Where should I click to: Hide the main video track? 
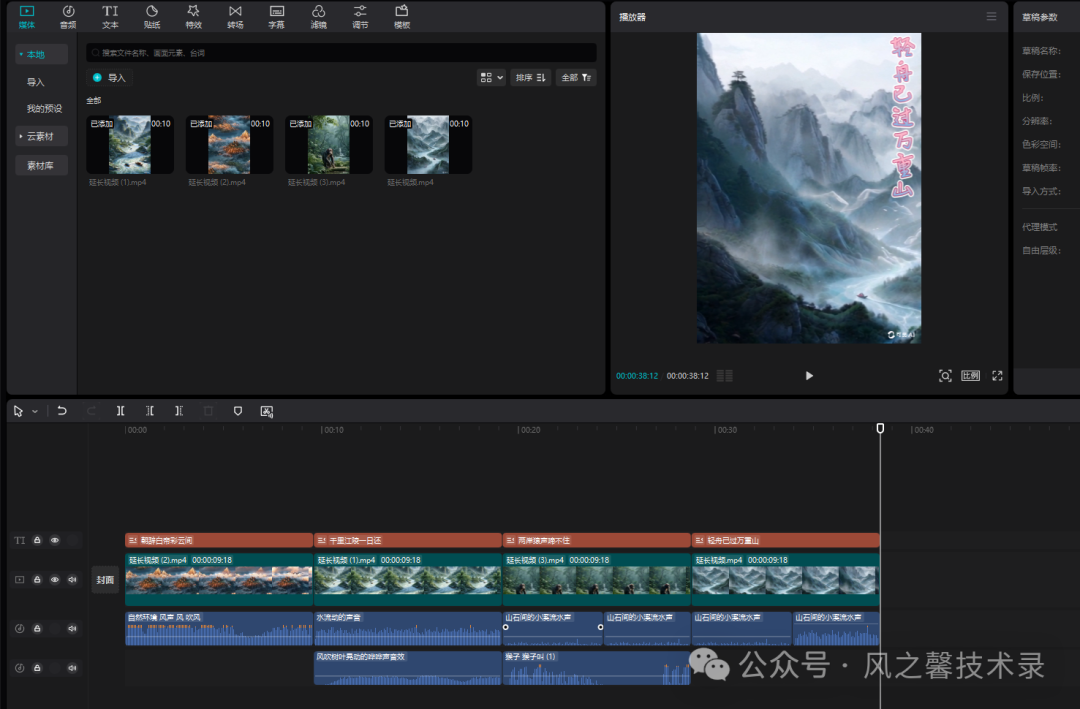coord(54,579)
